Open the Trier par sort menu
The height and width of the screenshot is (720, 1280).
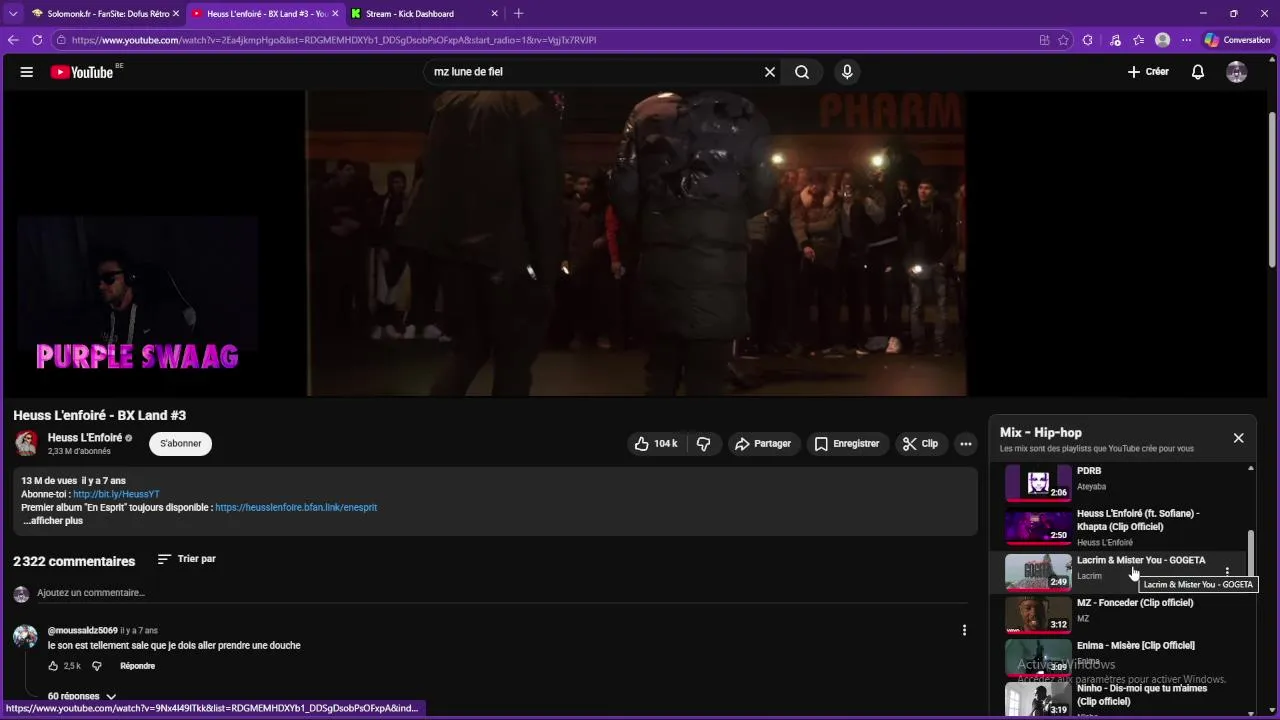[187, 559]
